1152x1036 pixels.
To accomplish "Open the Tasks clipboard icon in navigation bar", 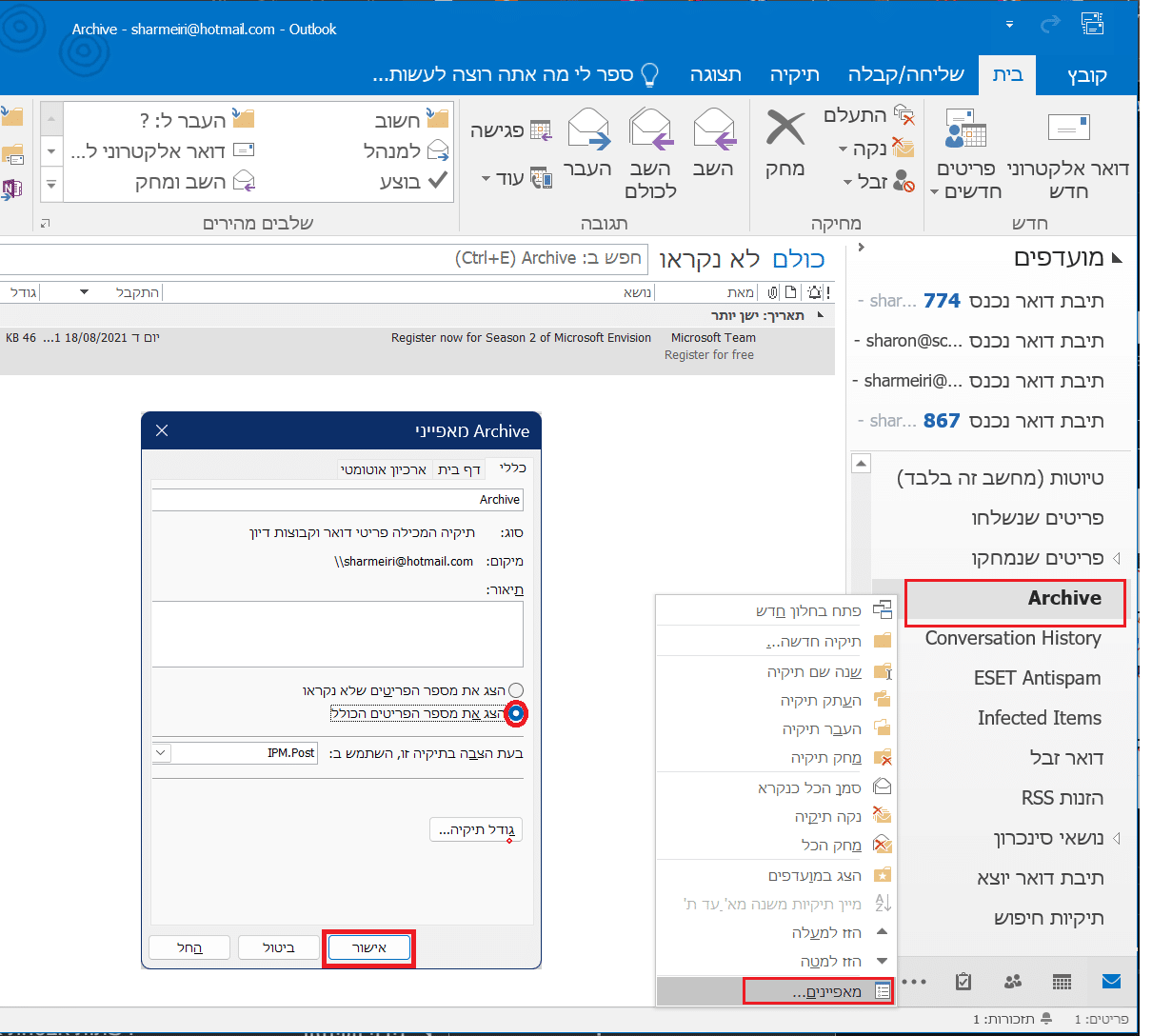I will click(963, 982).
